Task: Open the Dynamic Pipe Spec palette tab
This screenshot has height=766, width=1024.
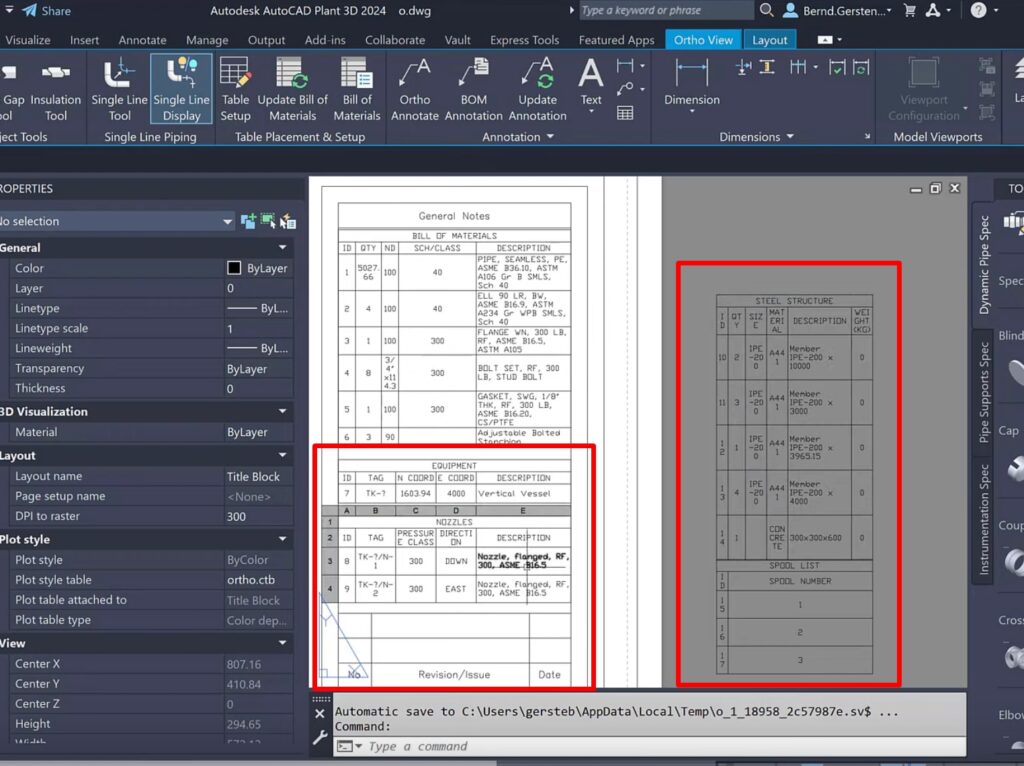Action: 985,265
